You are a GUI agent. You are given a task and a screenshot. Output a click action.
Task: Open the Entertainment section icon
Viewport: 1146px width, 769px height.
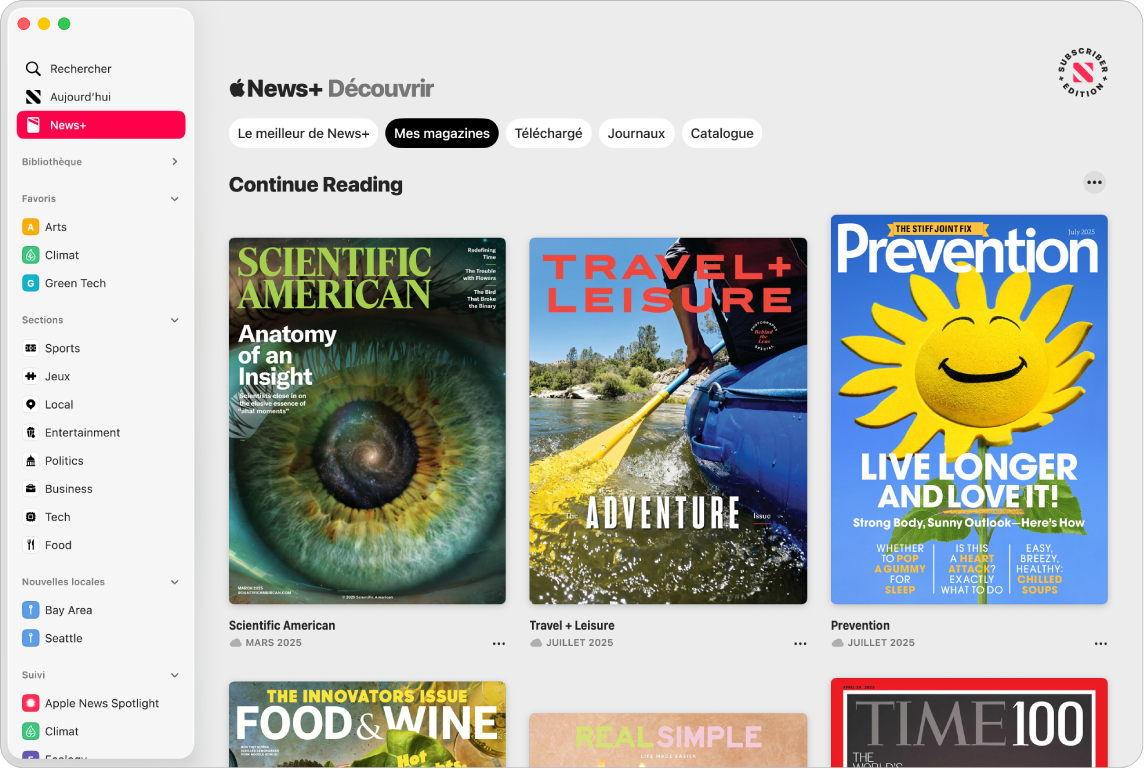31,432
